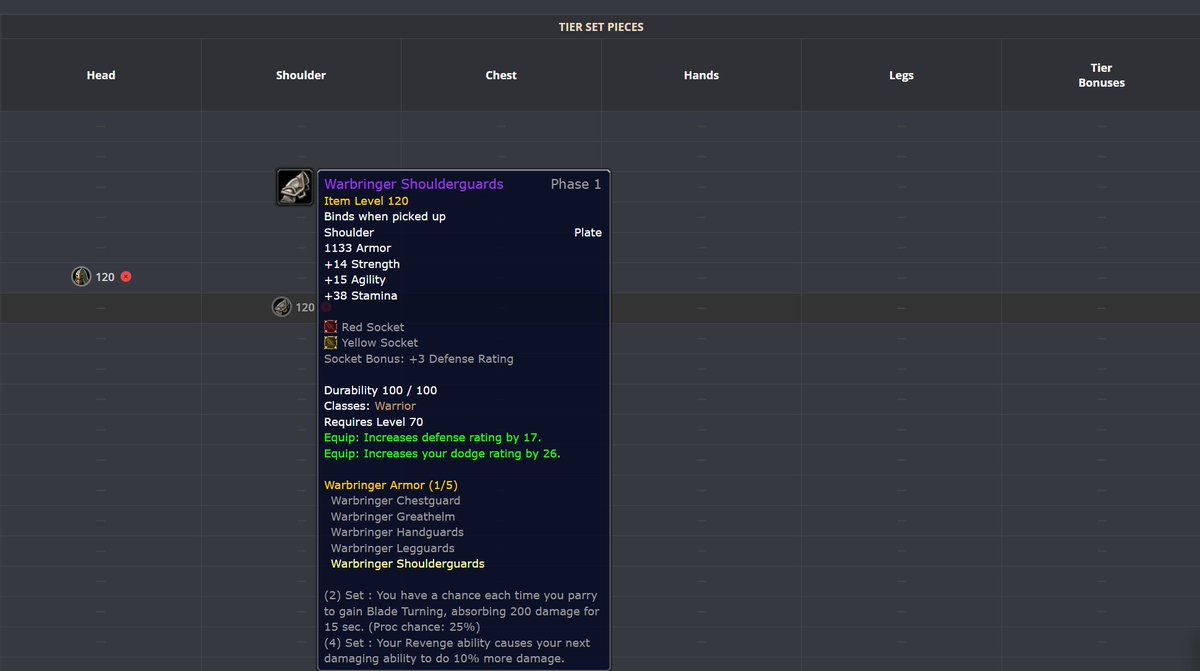This screenshot has width=1200, height=671.
Task: Click Warbringer Greathelm in set list
Action: click(x=395, y=517)
